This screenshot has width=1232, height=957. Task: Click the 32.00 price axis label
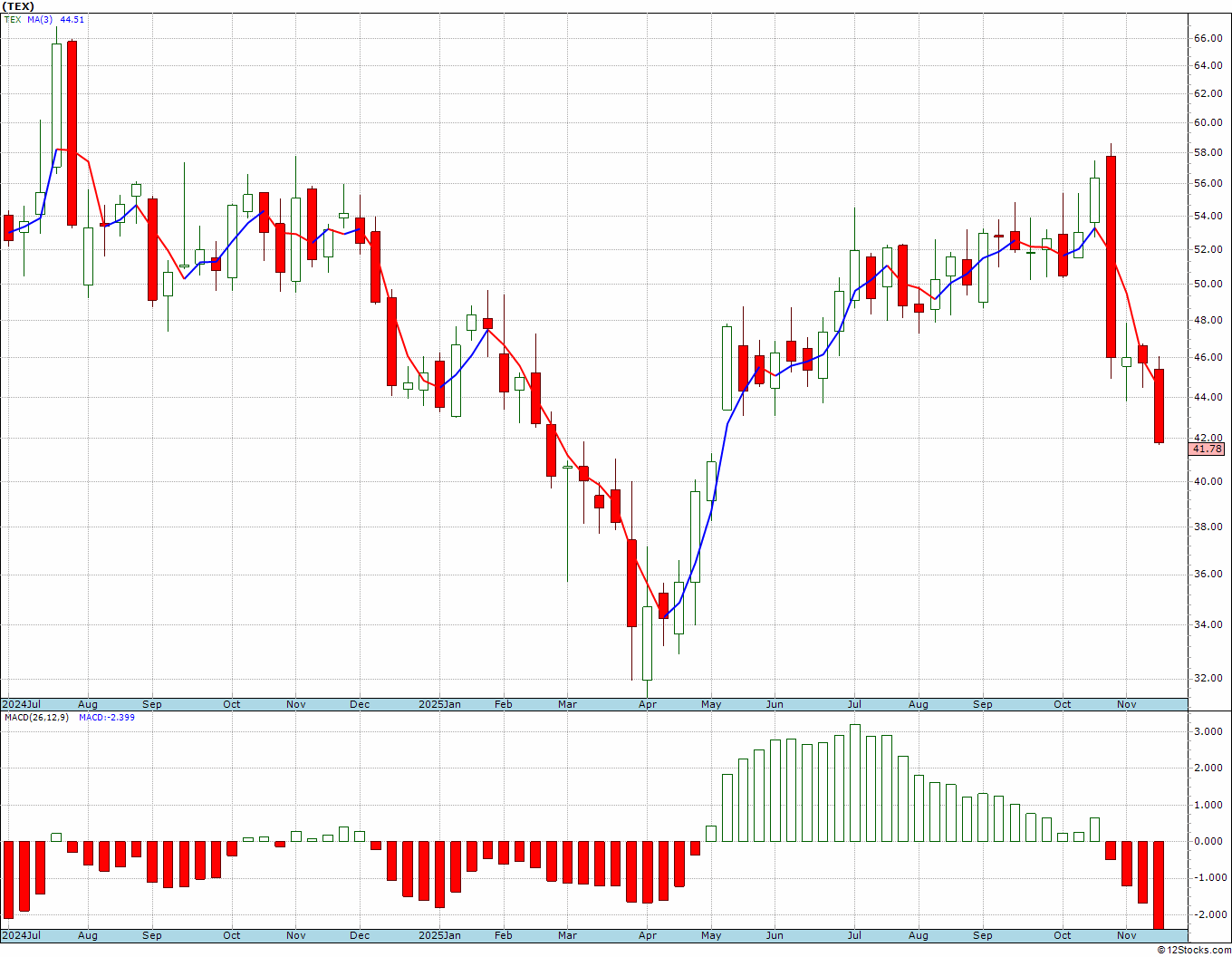click(x=1208, y=678)
